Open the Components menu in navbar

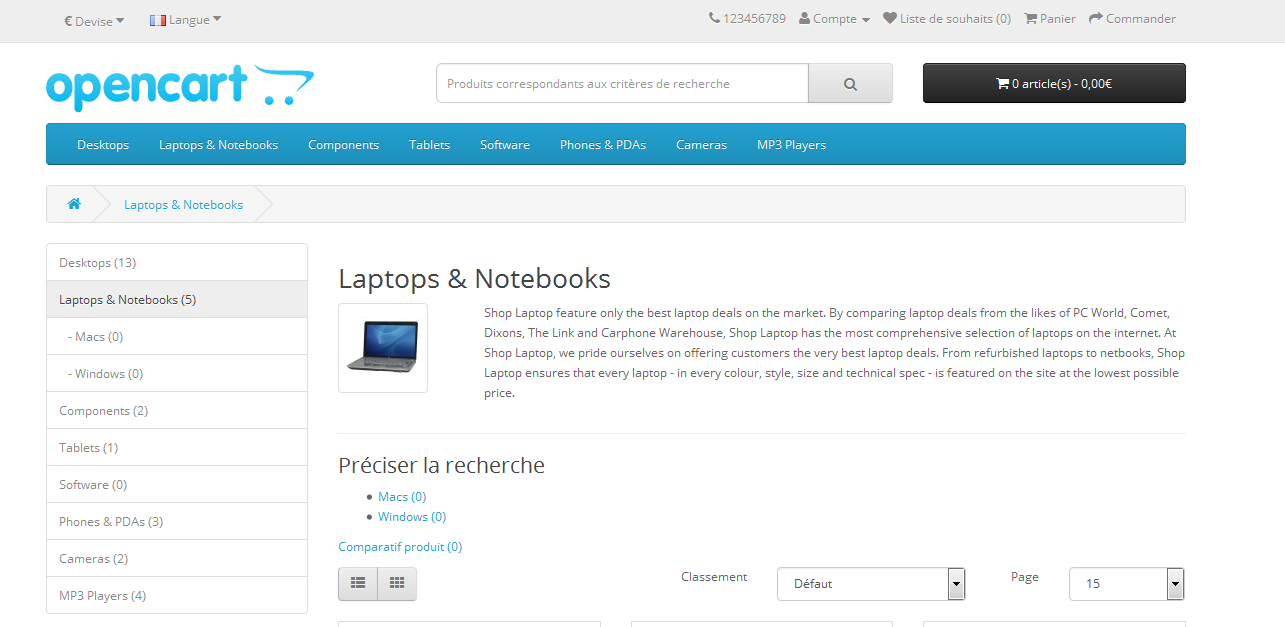pos(343,145)
